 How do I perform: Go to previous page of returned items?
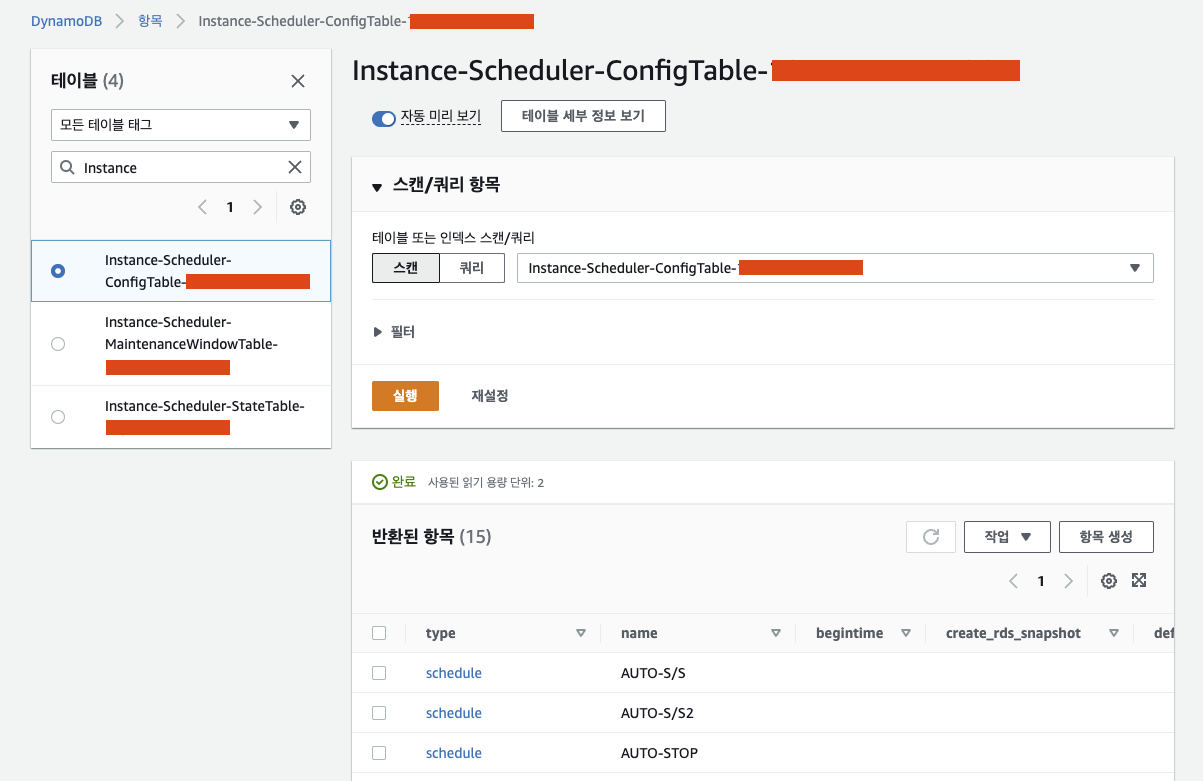(1014, 581)
